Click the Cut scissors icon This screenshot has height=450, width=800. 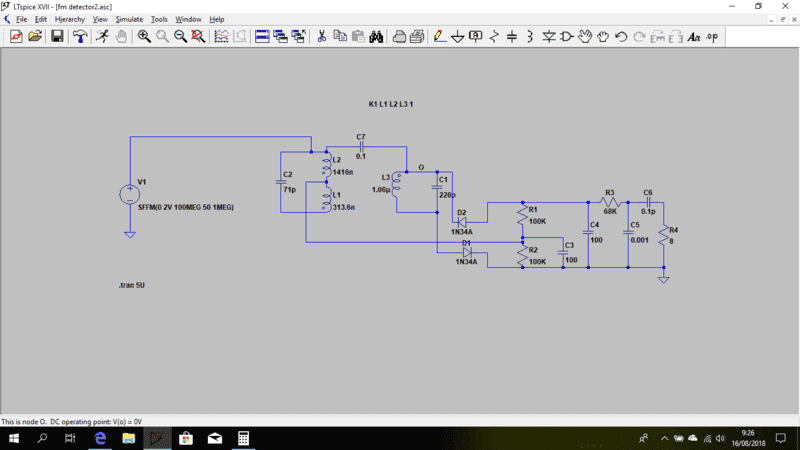(321, 37)
